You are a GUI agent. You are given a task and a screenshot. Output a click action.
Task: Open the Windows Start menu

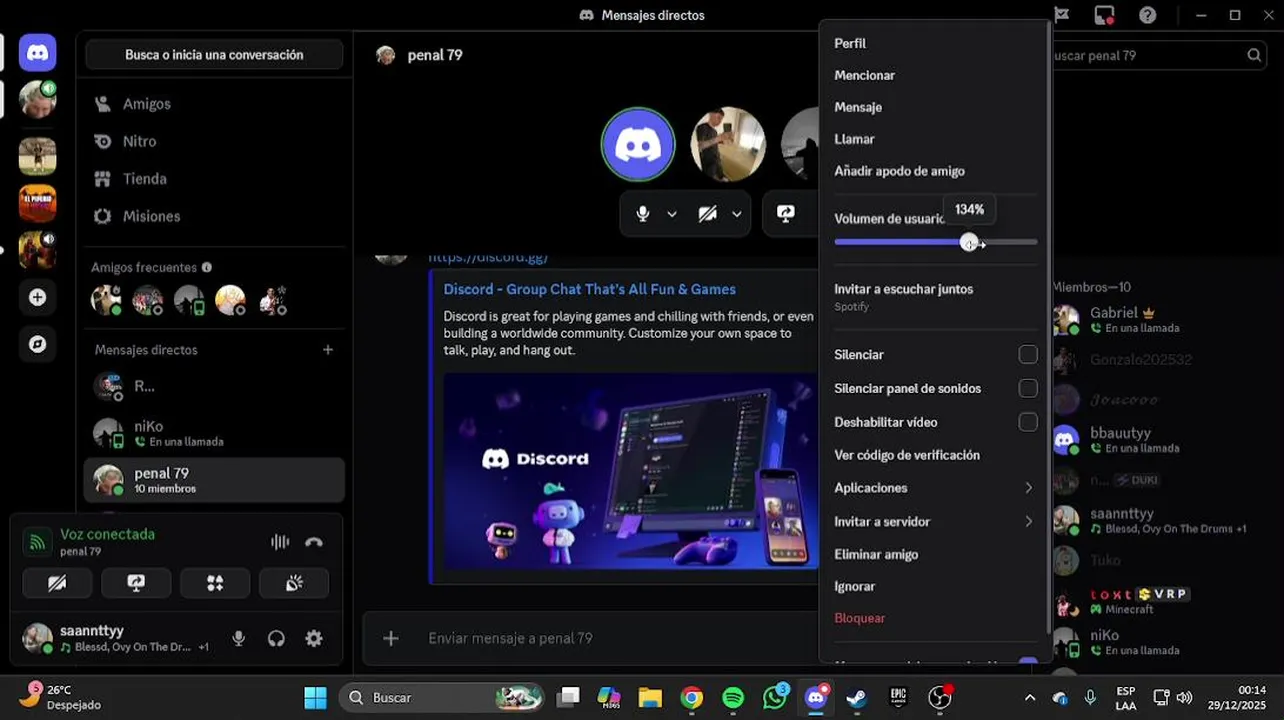tap(315, 697)
